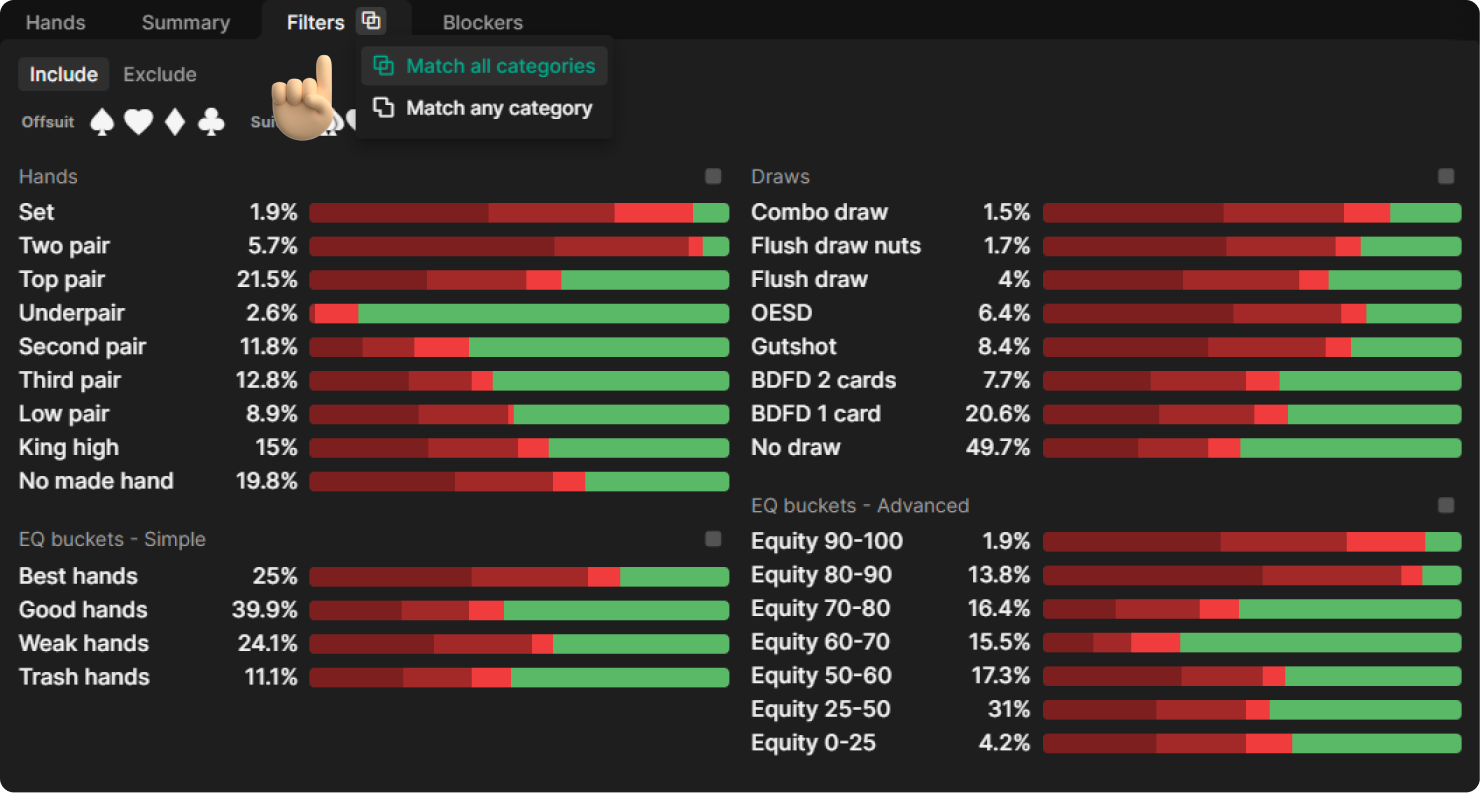
Task: Click the Equity 60-70 strategy bar
Action: pyautogui.click(x=1252, y=642)
